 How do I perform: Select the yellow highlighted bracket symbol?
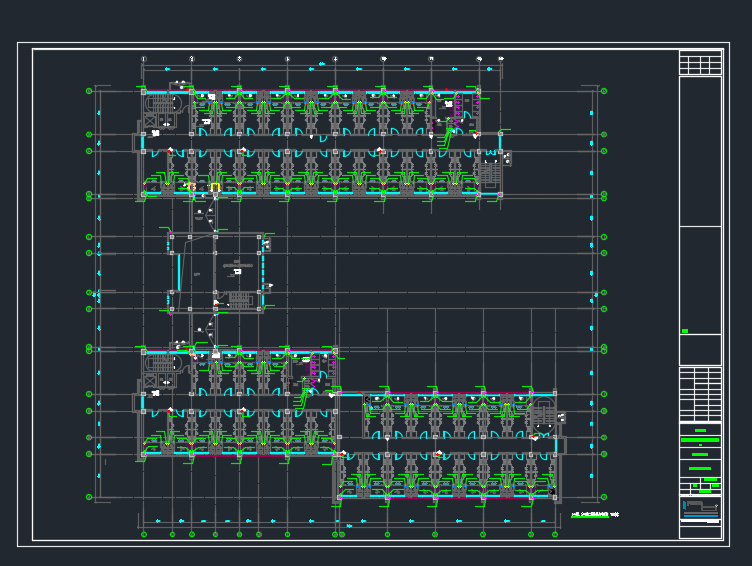[215, 187]
